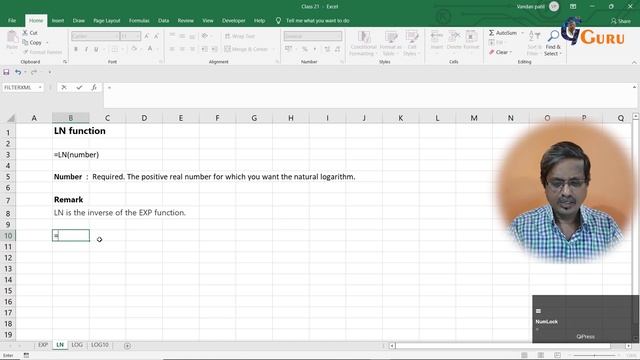The image size is (640, 360).
Task: Open Format as Table icon
Action: [390, 37]
